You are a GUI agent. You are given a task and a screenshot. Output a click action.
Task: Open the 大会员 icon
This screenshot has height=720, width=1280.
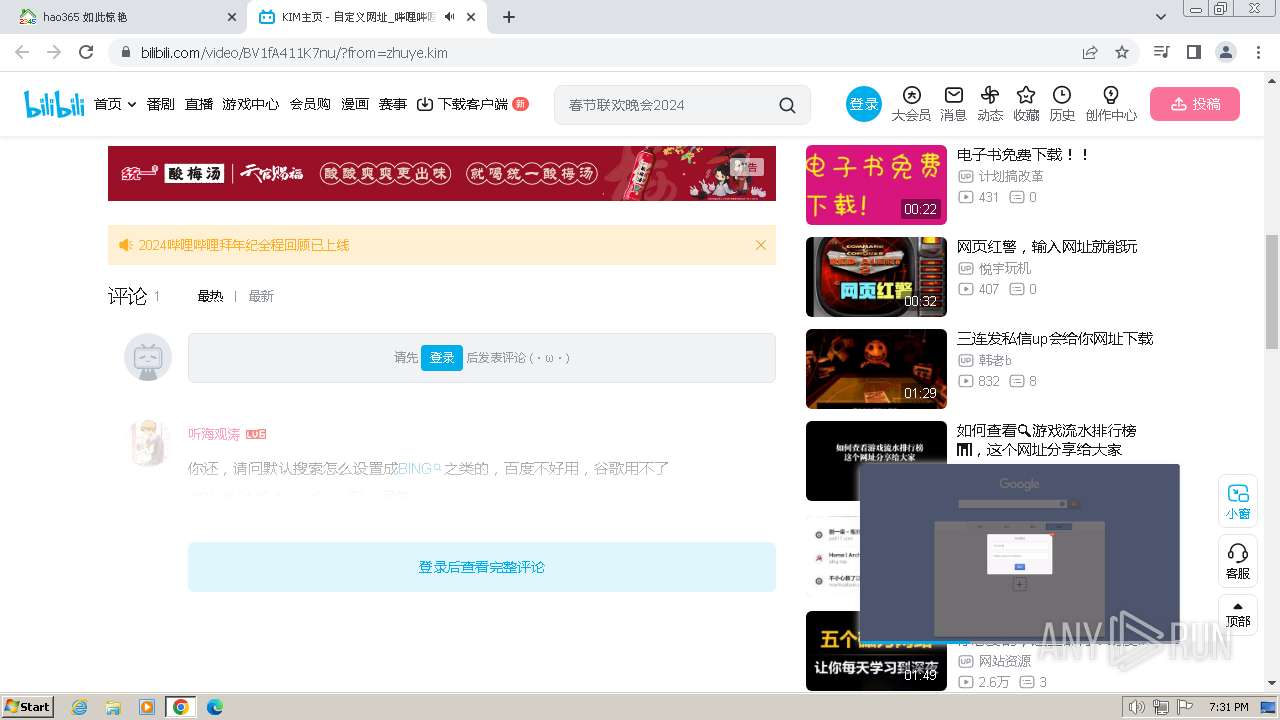[911, 104]
